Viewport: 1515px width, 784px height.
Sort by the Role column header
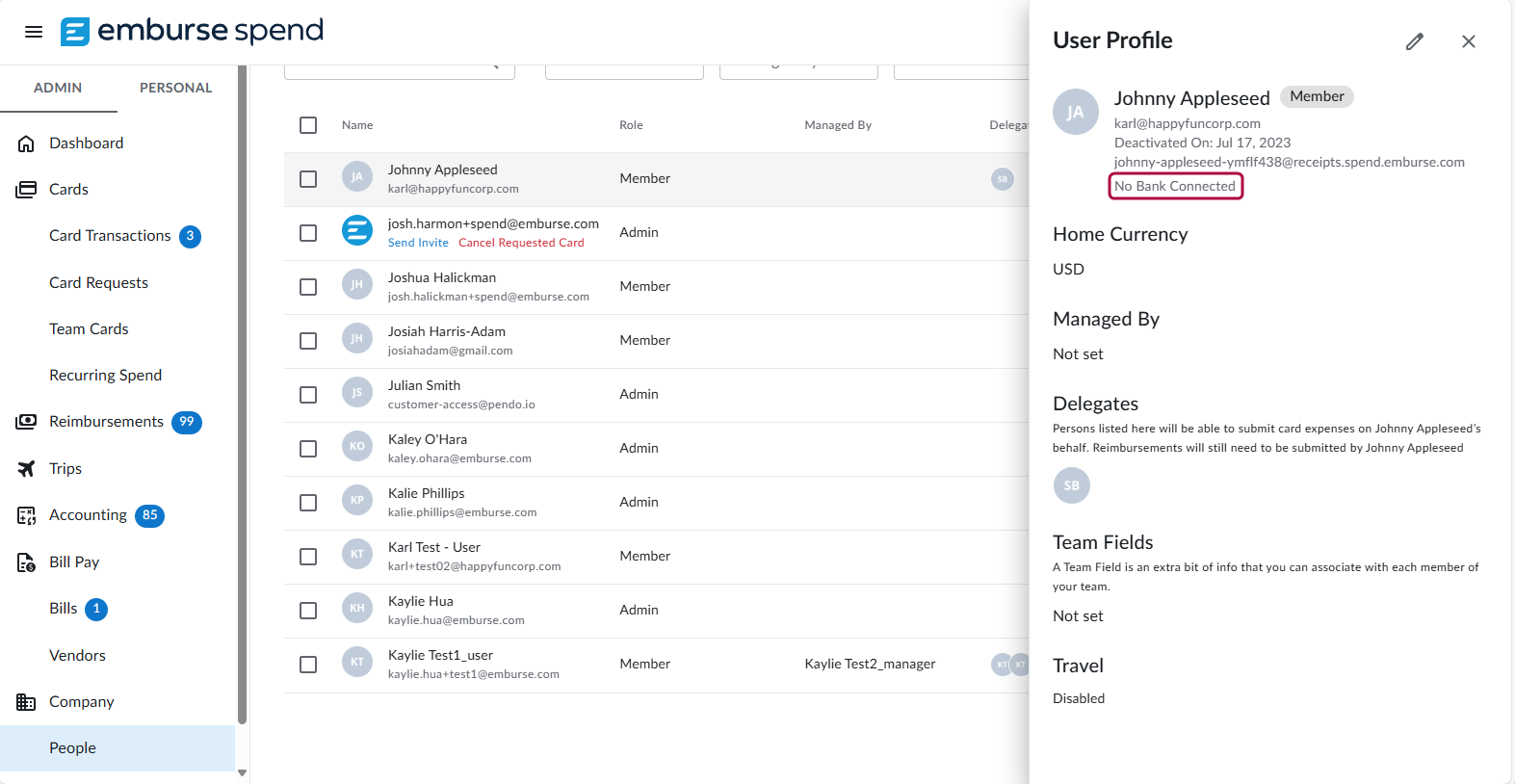[x=631, y=125]
